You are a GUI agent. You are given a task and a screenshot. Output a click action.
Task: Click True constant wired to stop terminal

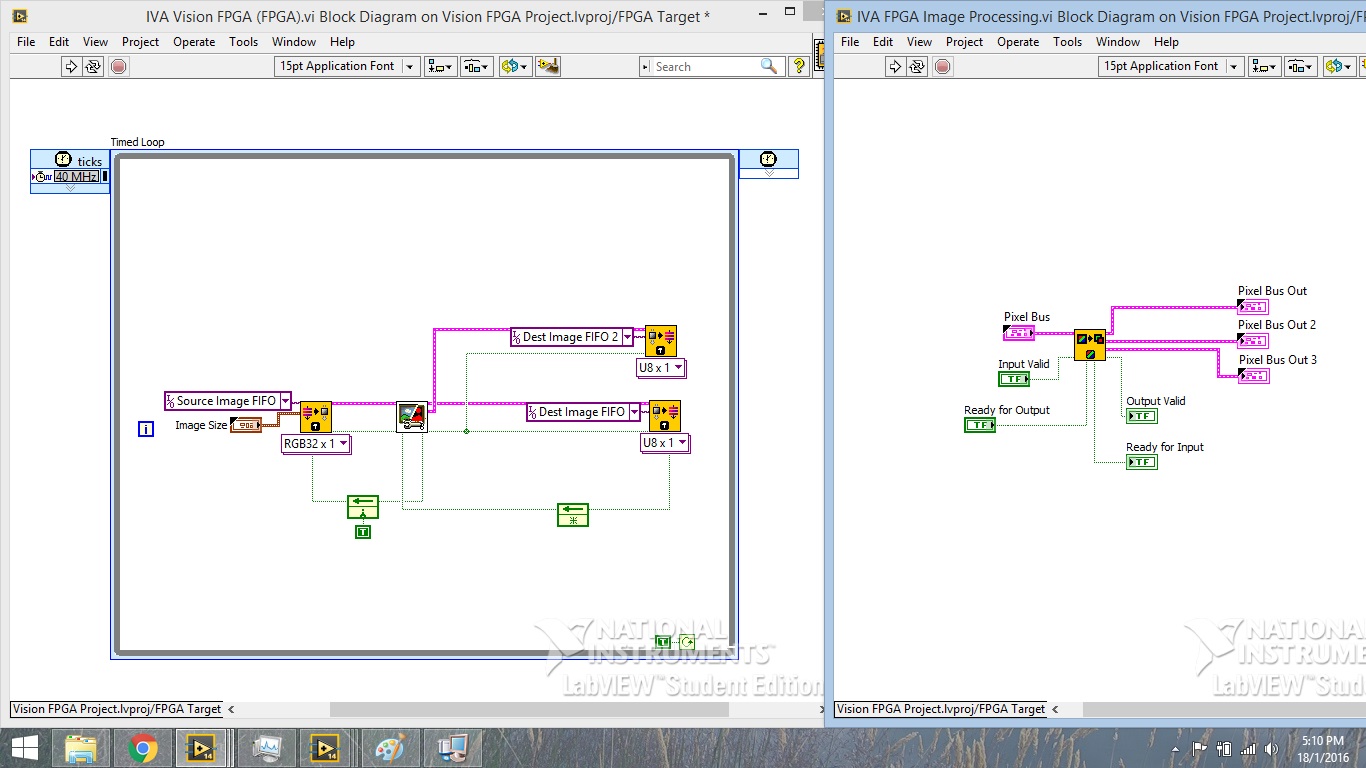tap(663, 642)
